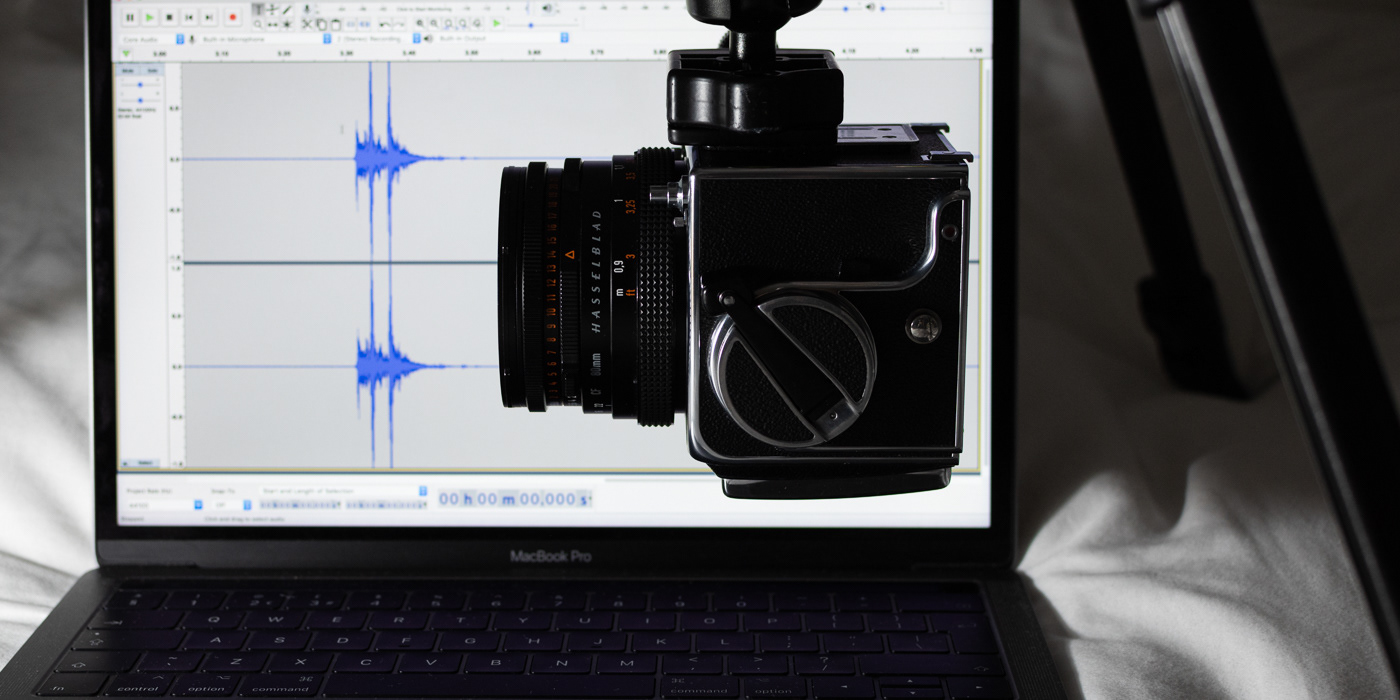Select the Draw (pencil) tool
1400x700 pixels.
point(287,10)
